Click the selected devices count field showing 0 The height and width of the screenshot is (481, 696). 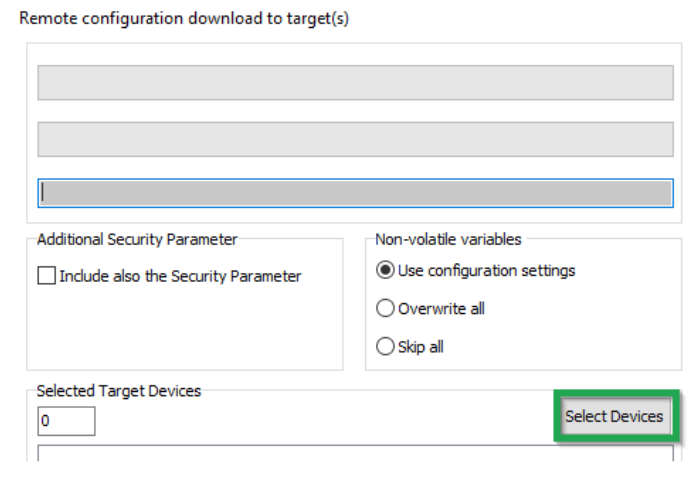click(66, 421)
